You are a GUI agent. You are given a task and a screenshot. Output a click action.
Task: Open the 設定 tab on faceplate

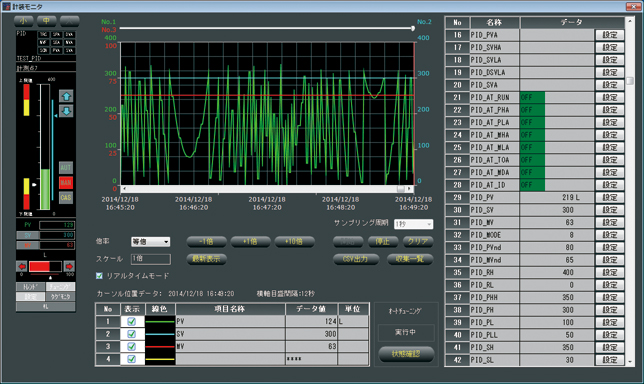pos(30,297)
